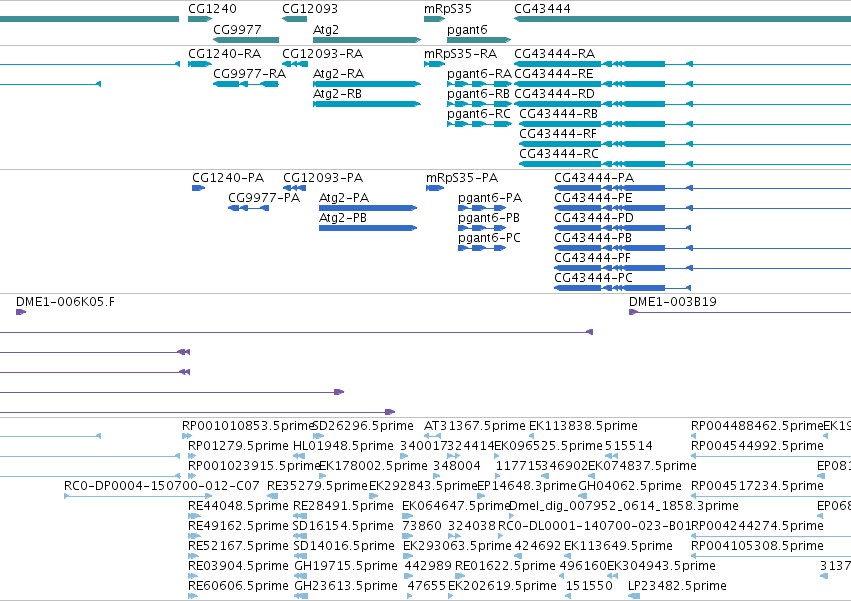Click the CG9977 gene bar
Viewport: 851px width, 601px height.
pos(246,40)
